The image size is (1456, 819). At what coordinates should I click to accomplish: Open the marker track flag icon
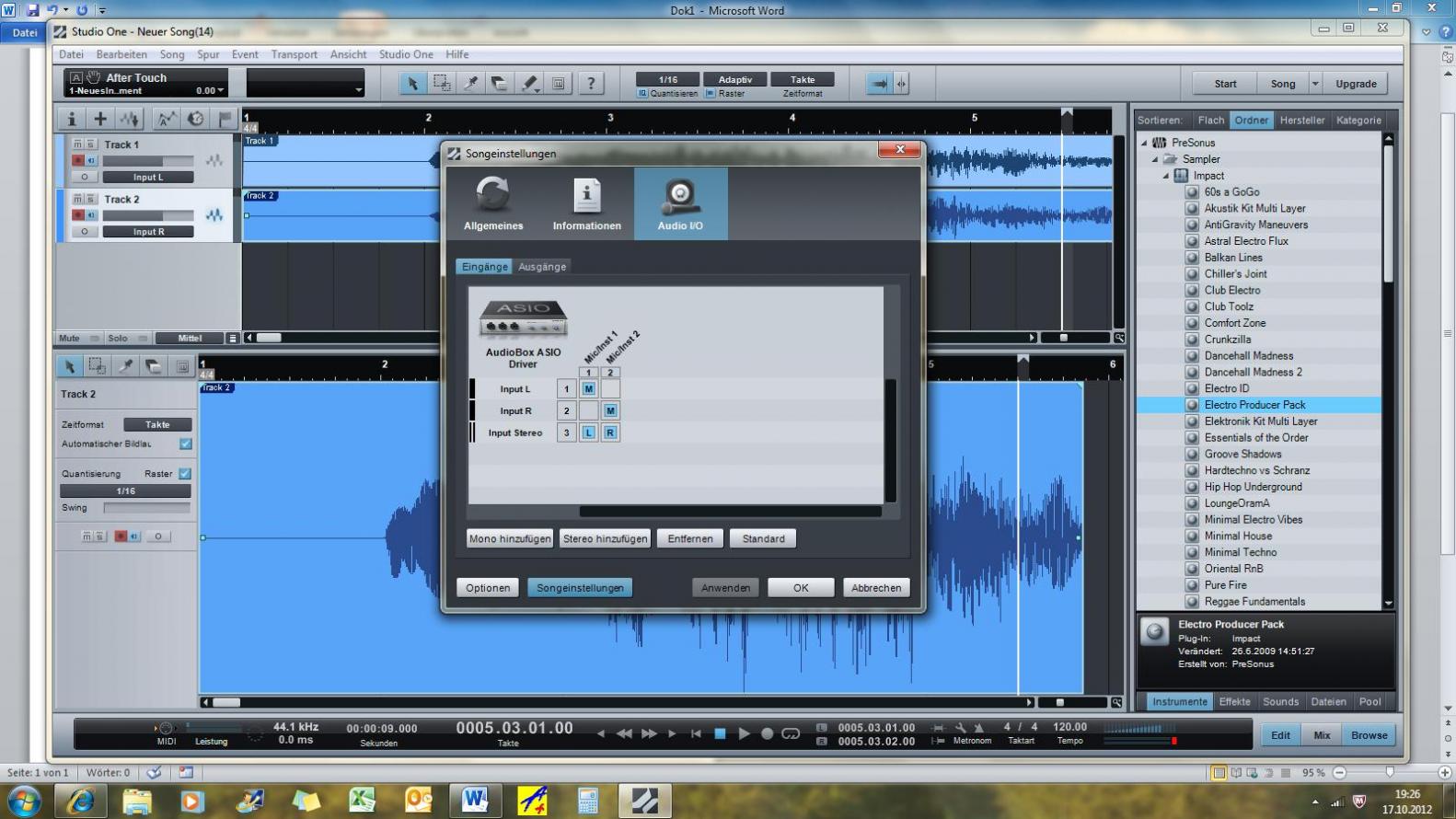pyautogui.click(x=225, y=119)
